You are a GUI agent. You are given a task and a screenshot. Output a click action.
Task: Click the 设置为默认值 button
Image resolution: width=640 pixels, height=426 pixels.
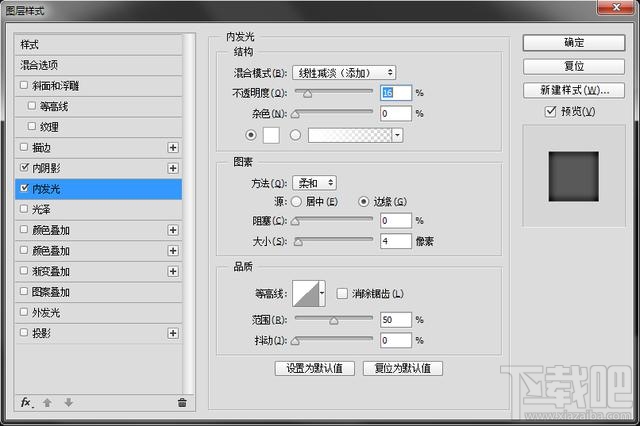tap(314, 368)
